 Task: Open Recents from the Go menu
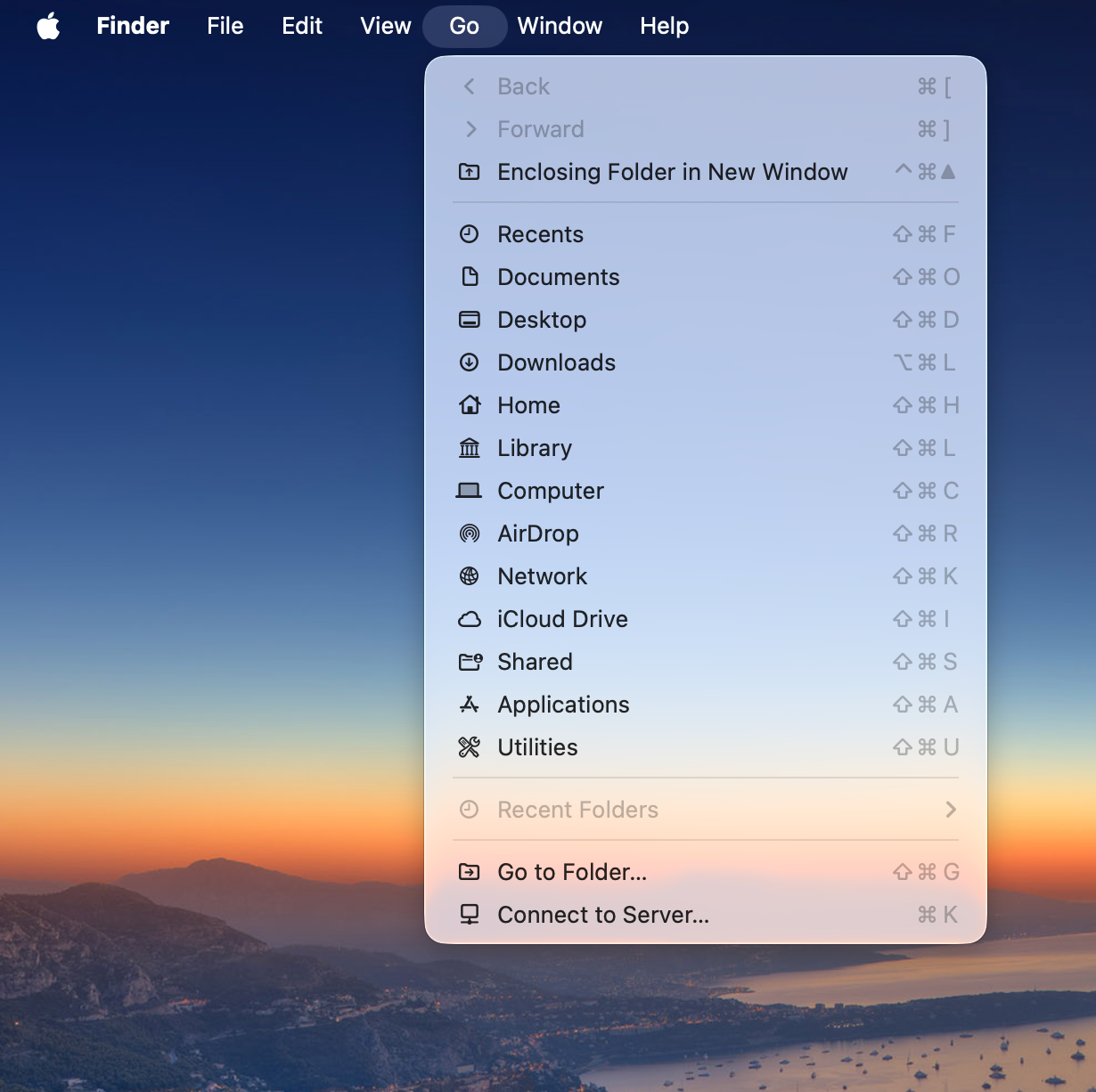[540, 234]
